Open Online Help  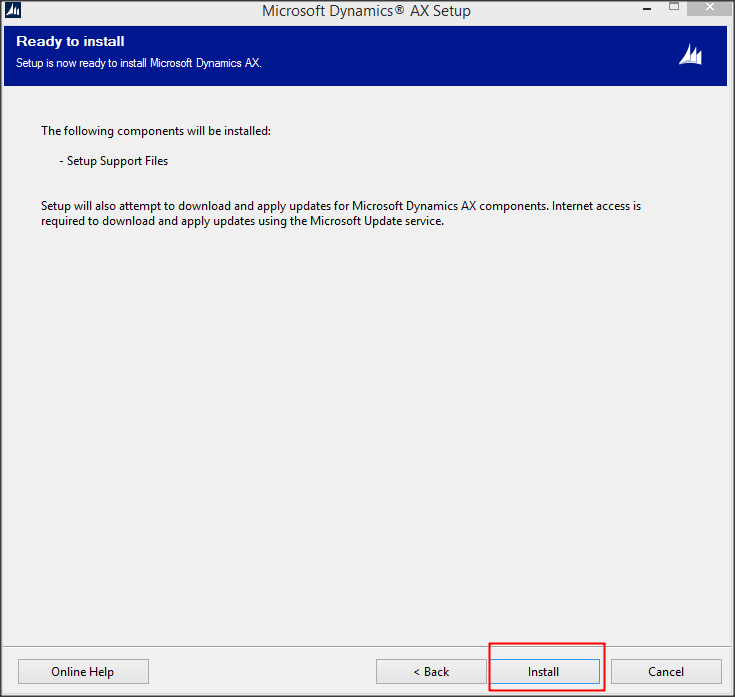83,671
